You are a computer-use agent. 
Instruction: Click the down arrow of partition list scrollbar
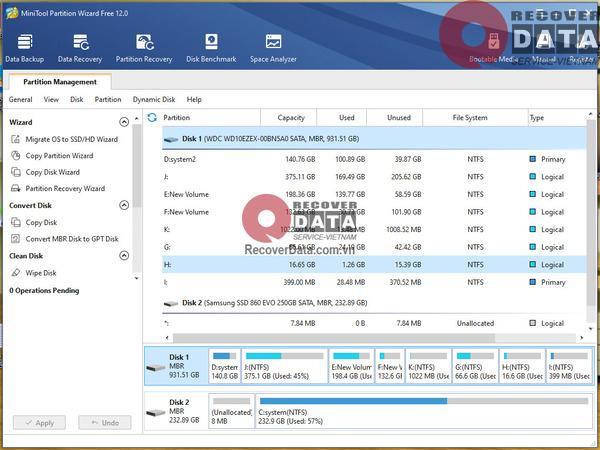click(591, 329)
